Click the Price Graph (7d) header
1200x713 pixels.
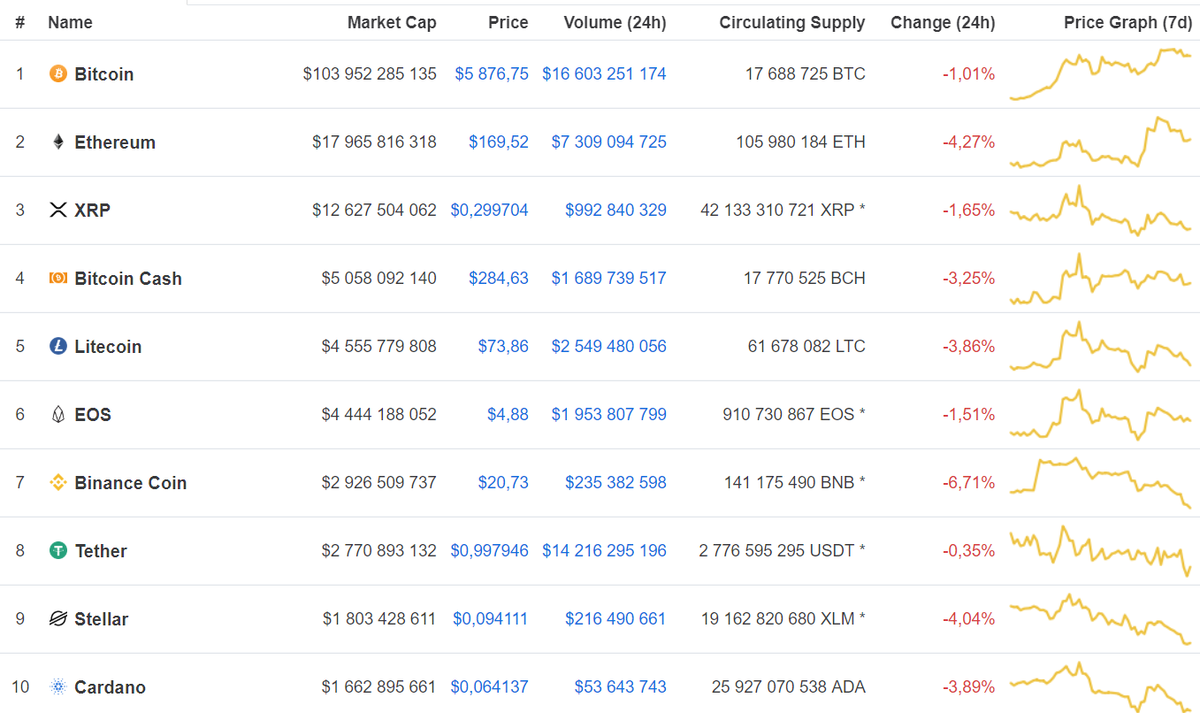[x=1127, y=22]
